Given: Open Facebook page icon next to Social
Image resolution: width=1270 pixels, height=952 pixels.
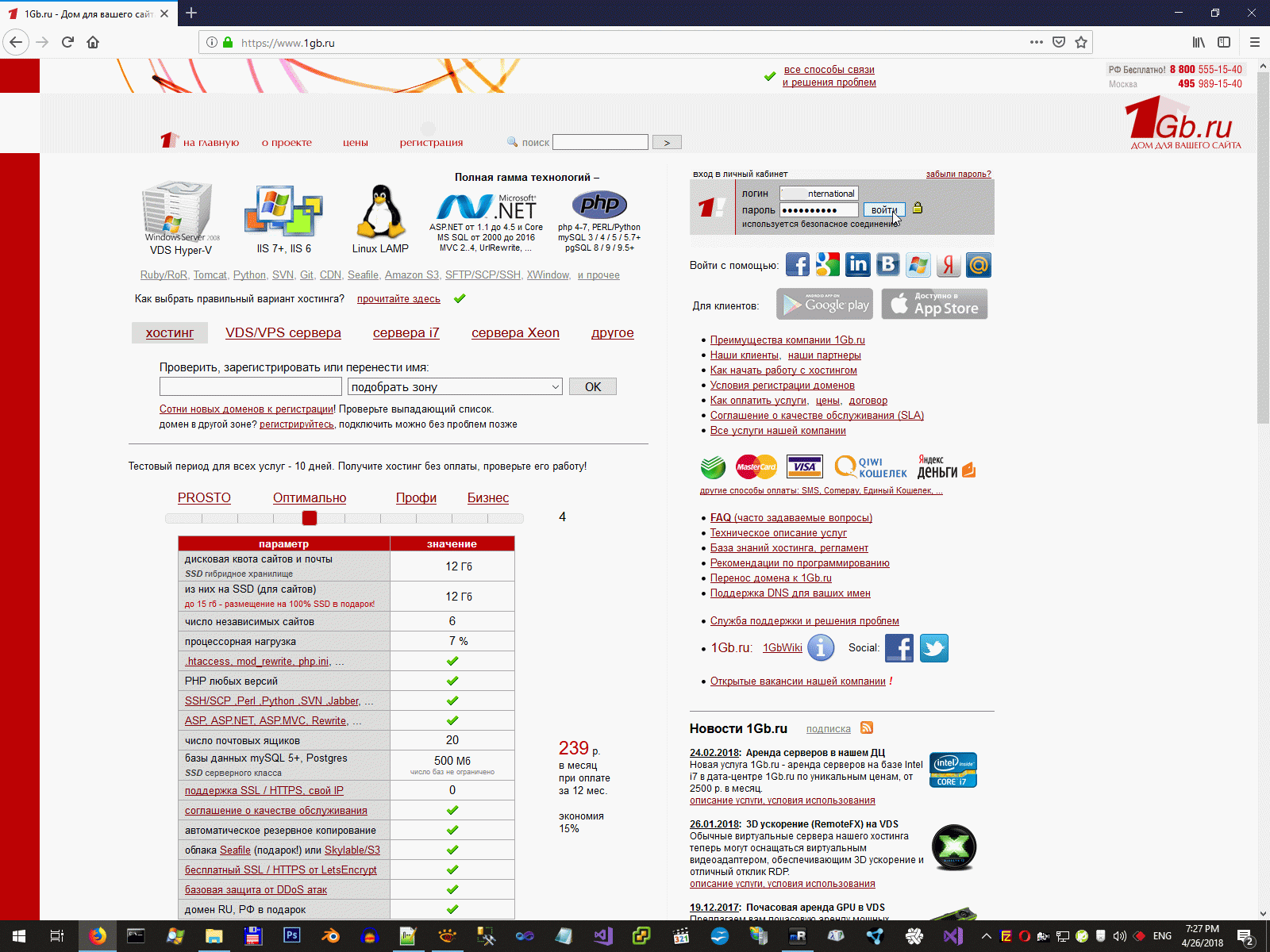Looking at the screenshot, I should (899, 648).
